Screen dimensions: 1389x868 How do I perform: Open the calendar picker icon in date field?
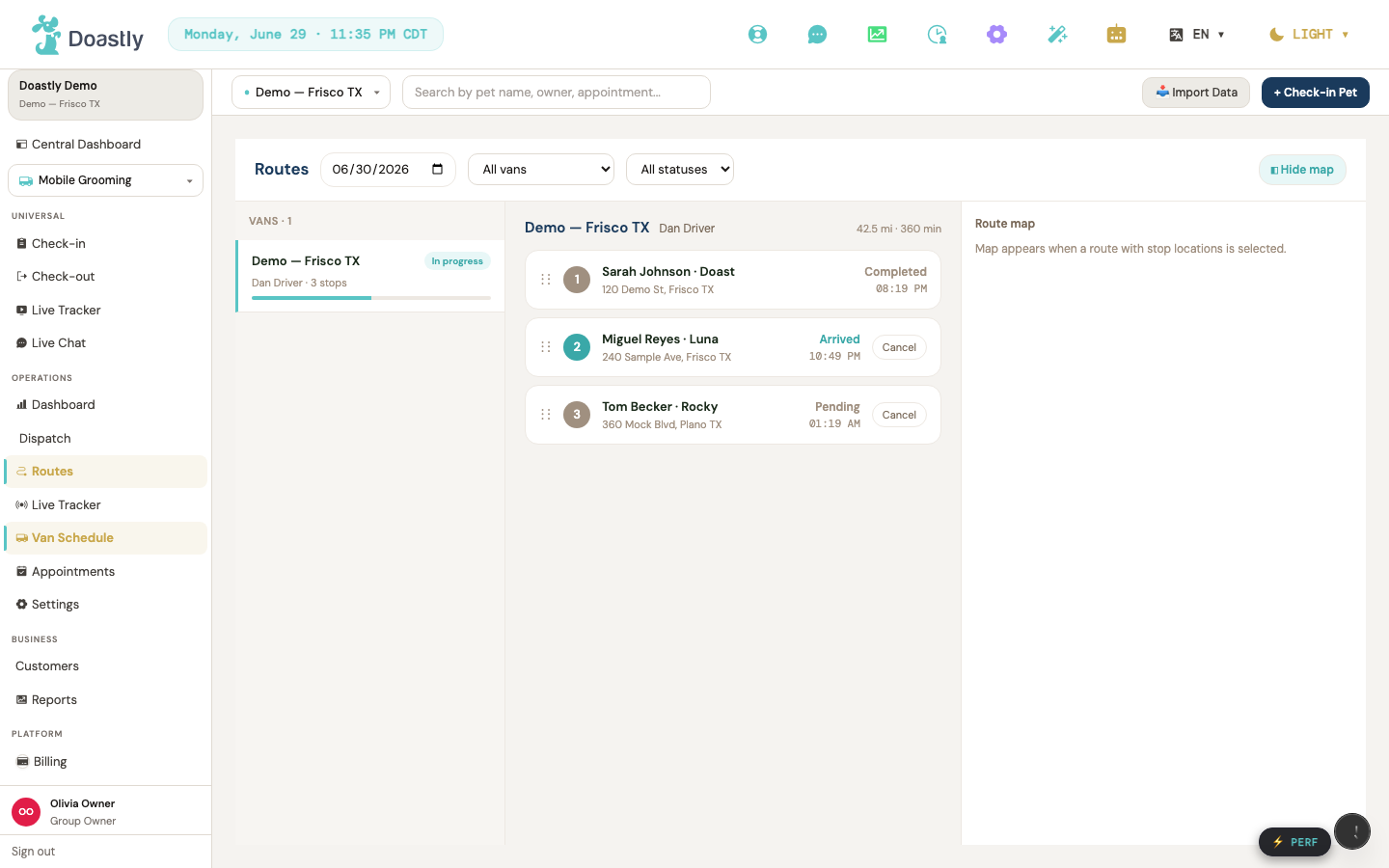pyautogui.click(x=438, y=169)
